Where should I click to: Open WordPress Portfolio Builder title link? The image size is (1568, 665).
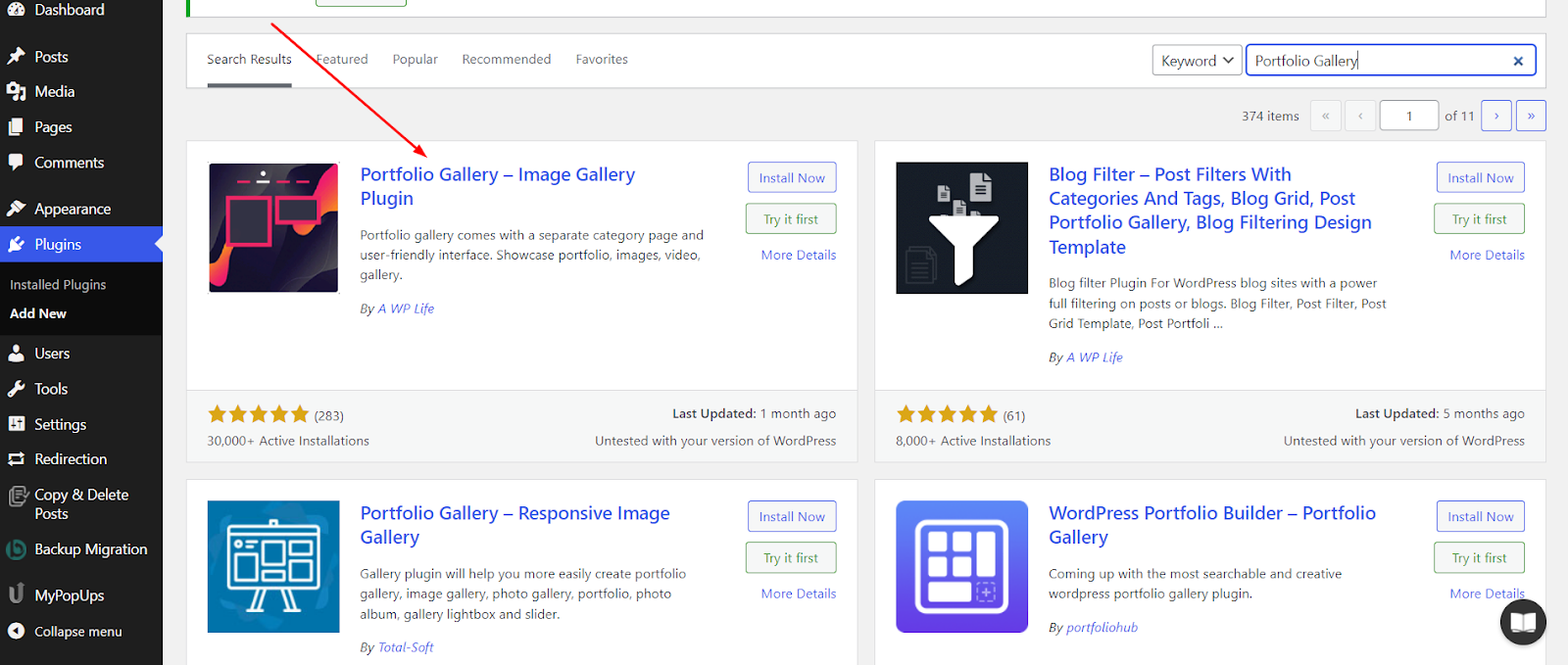[1212, 525]
